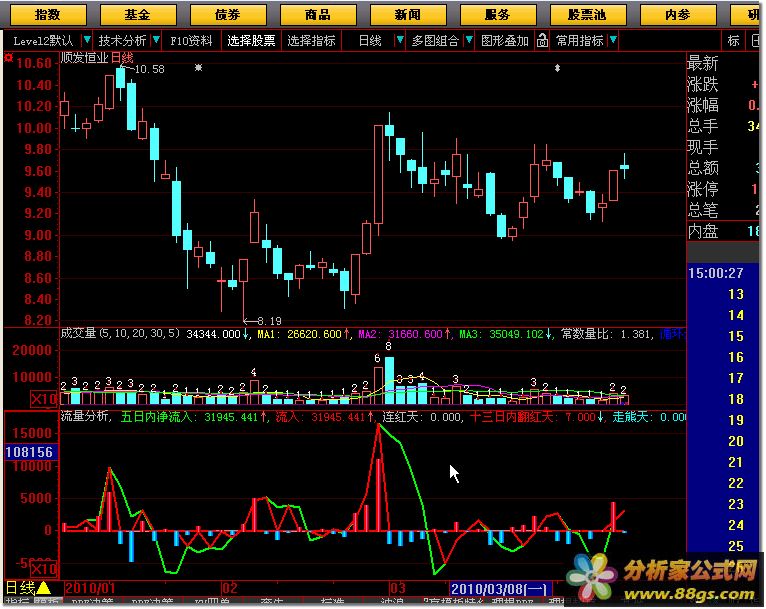
Task: Click the yellow triangle next to 日线 at bottom
Action: [x=43, y=588]
